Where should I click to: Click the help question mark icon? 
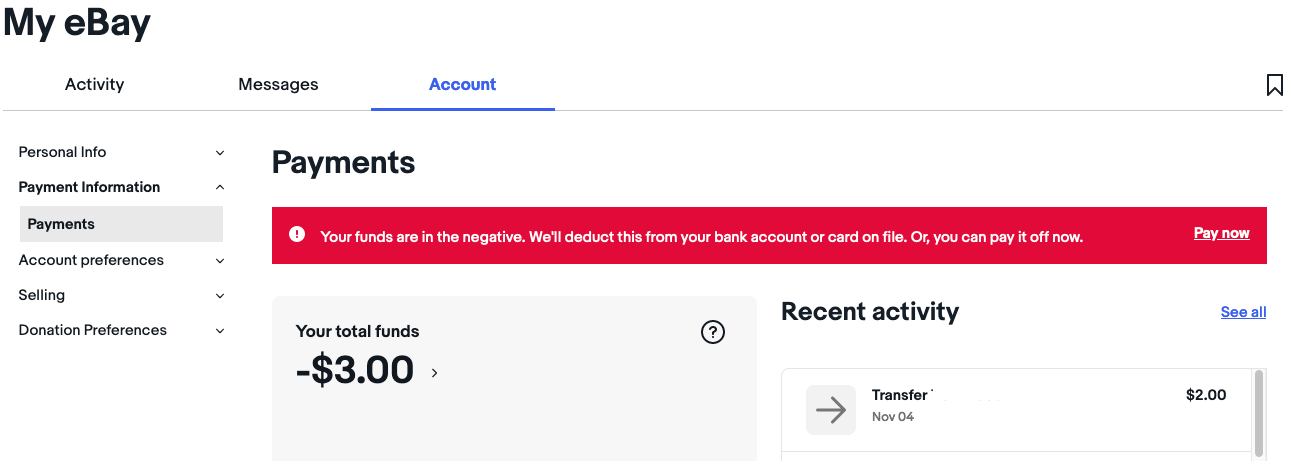pos(713,333)
